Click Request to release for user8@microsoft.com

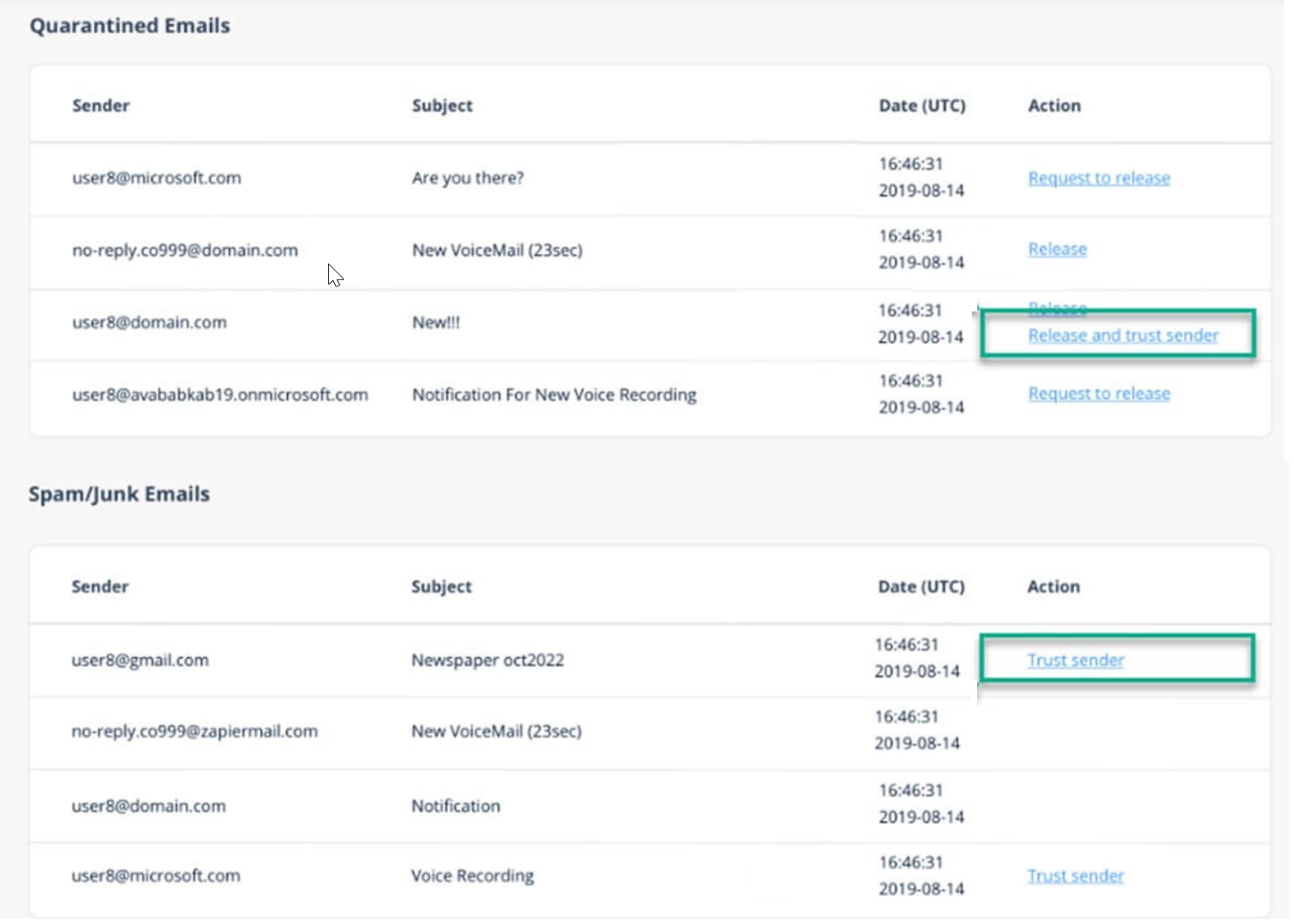(1098, 178)
